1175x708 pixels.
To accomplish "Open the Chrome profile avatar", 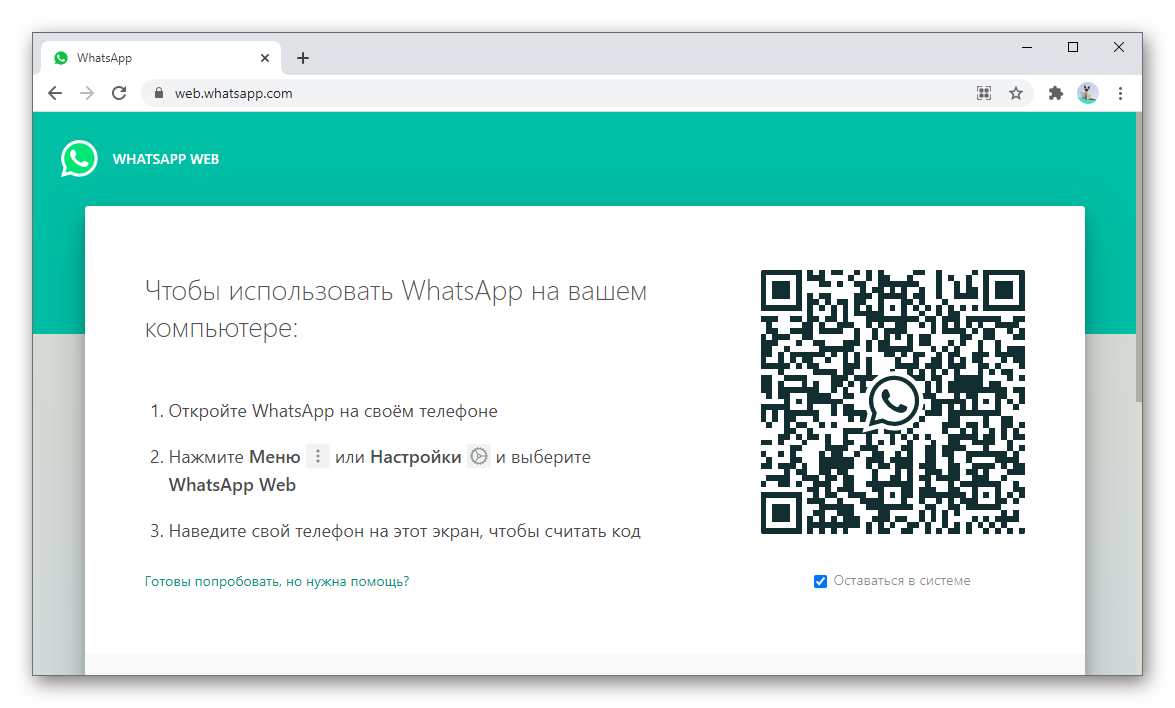I will pyautogui.click(x=1087, y=93).
